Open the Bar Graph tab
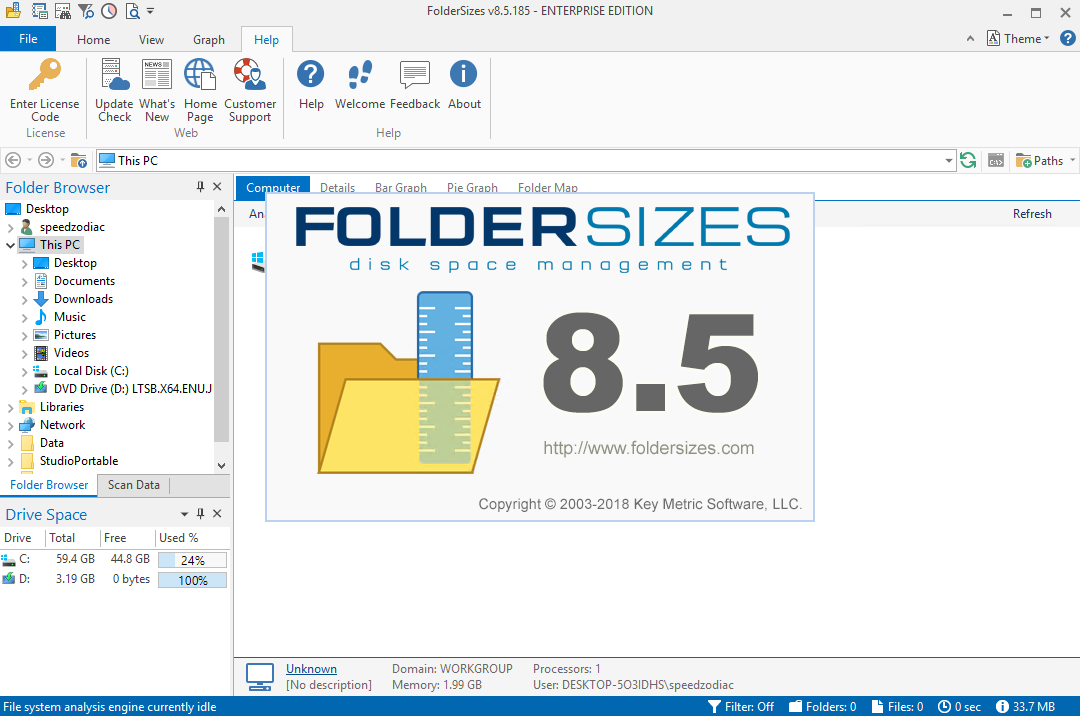 coord(401,187)
